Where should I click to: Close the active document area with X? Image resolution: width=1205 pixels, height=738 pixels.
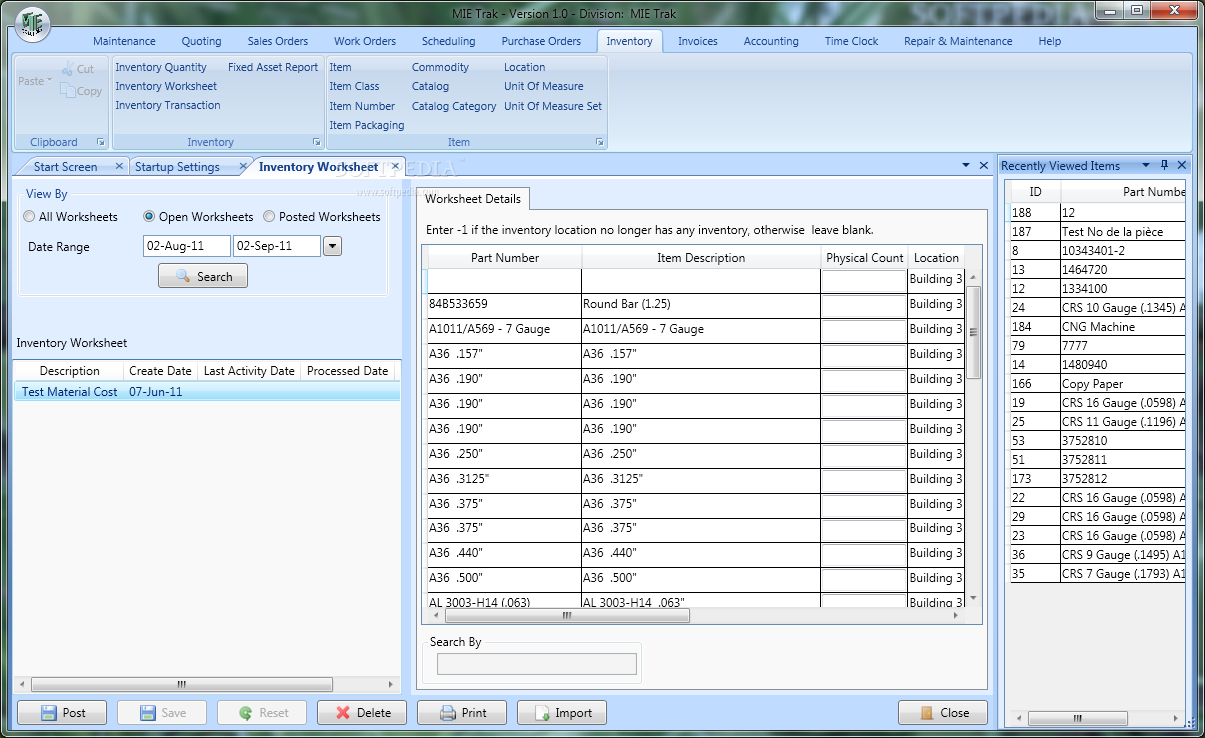[983, 165]
